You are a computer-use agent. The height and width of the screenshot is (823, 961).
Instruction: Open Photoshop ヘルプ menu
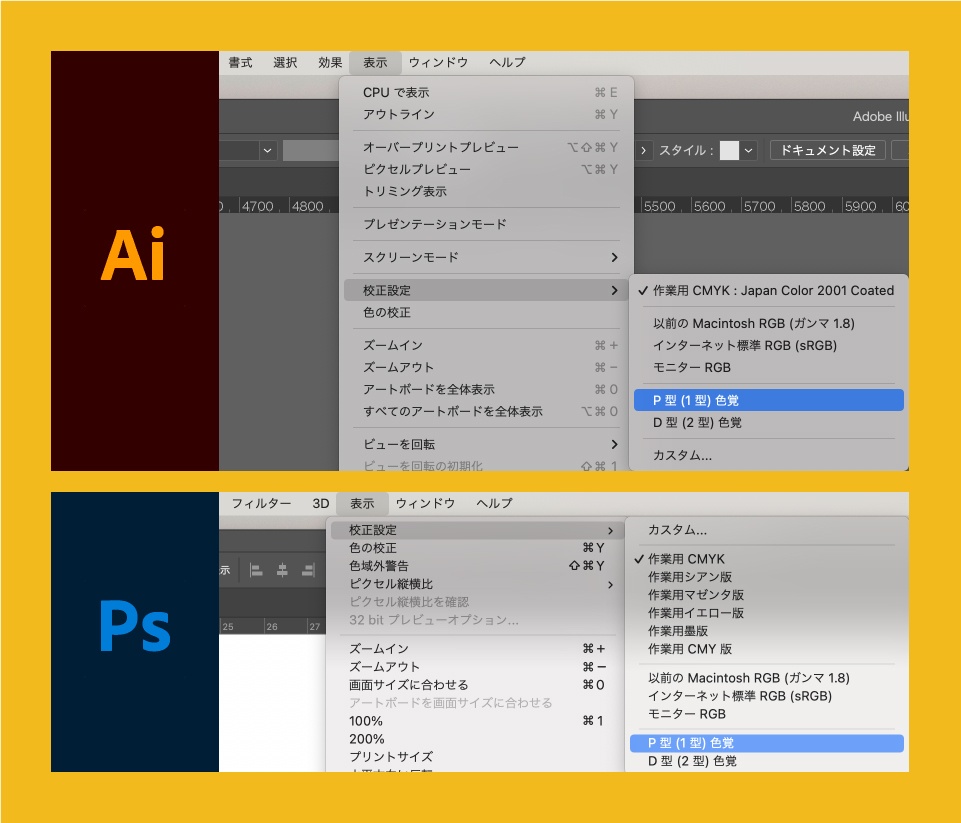pyautogui.click(x=494, y=504)
